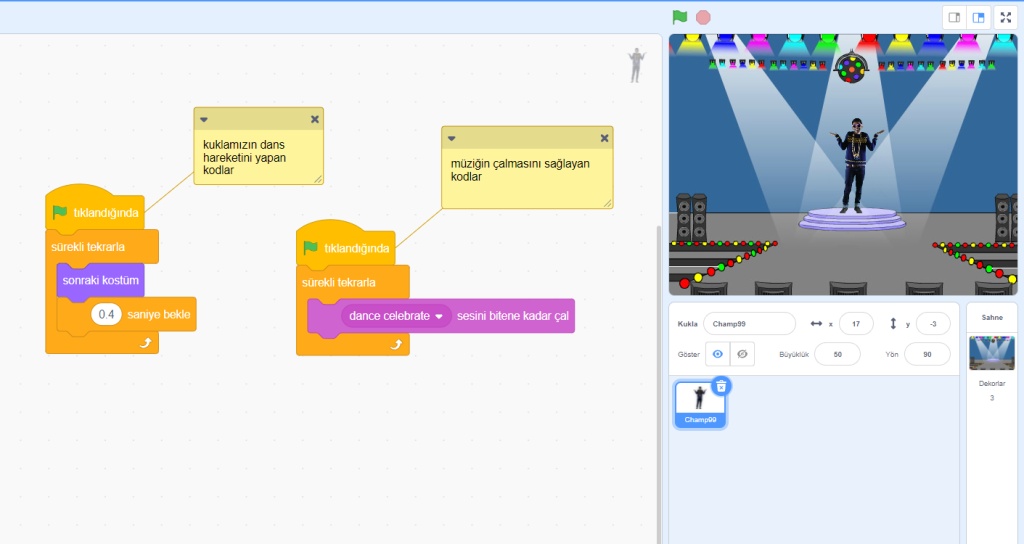Click the Dekorlar backdrops count label
This screenshot has height=544, width=1024.
pyautogui.click(x=991, y=383)
